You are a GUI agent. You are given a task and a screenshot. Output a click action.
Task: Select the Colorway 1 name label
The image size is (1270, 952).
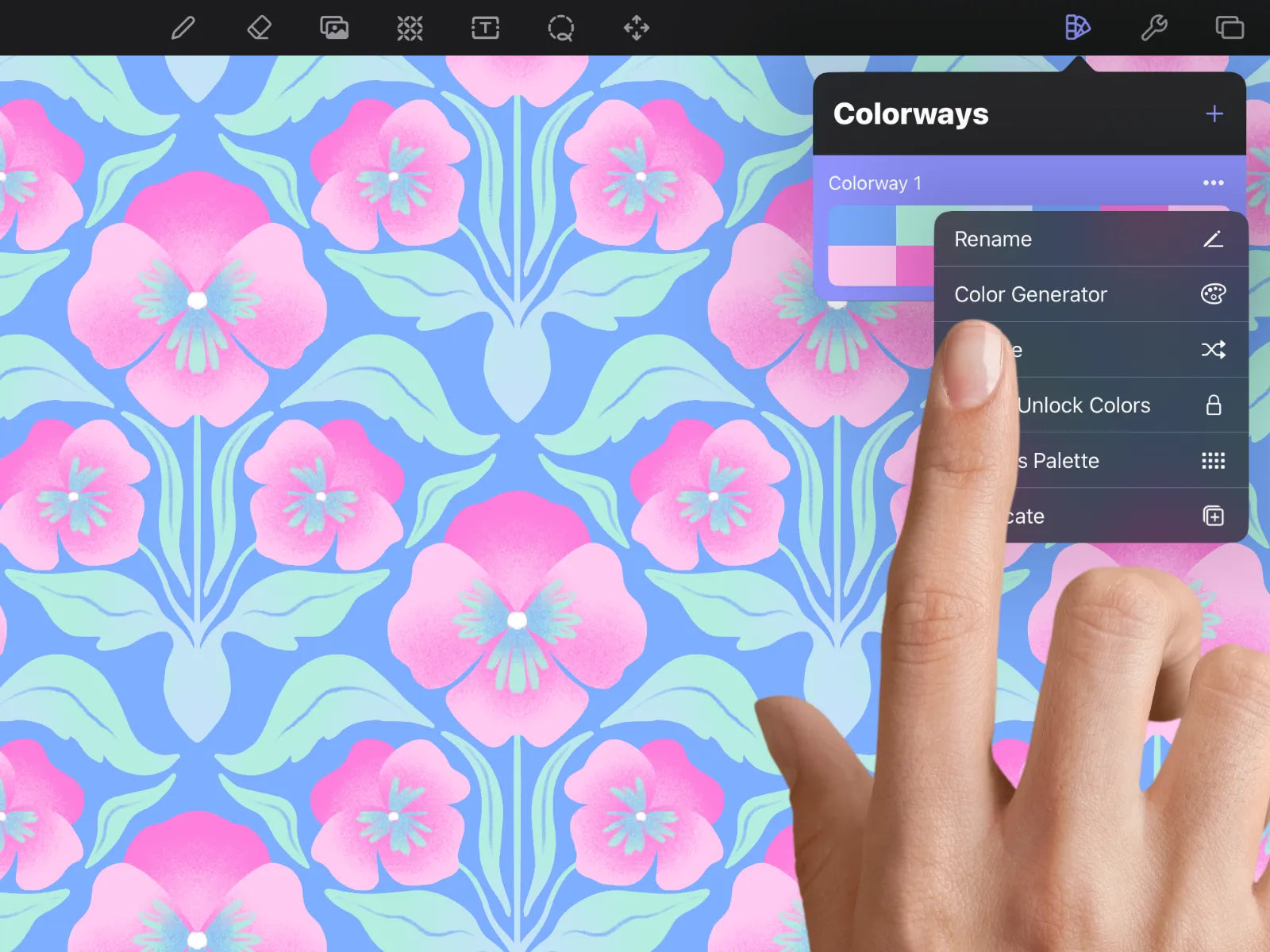(875, 183)
